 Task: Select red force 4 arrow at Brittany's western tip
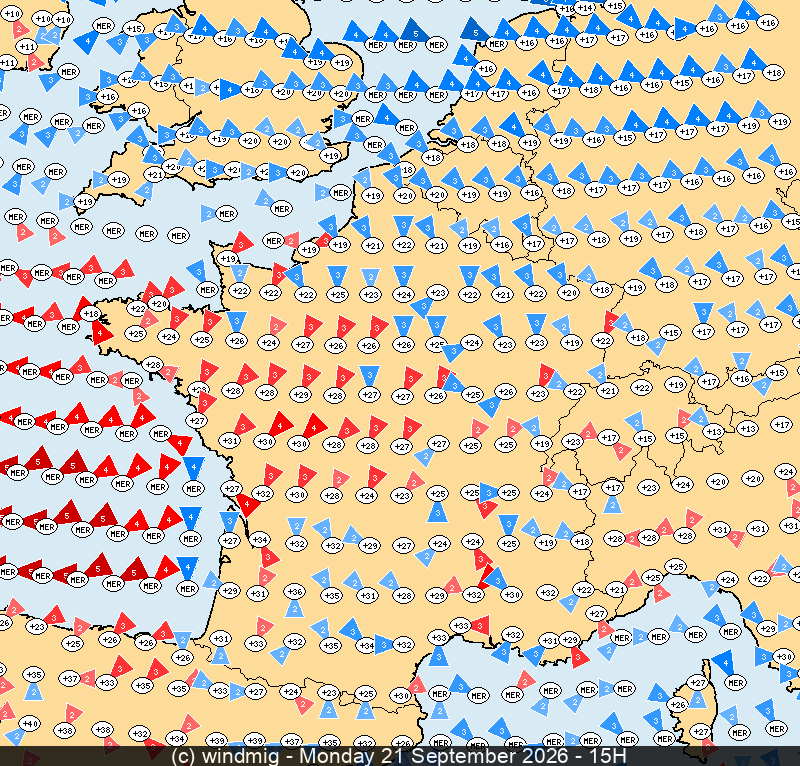click(102, 333)
